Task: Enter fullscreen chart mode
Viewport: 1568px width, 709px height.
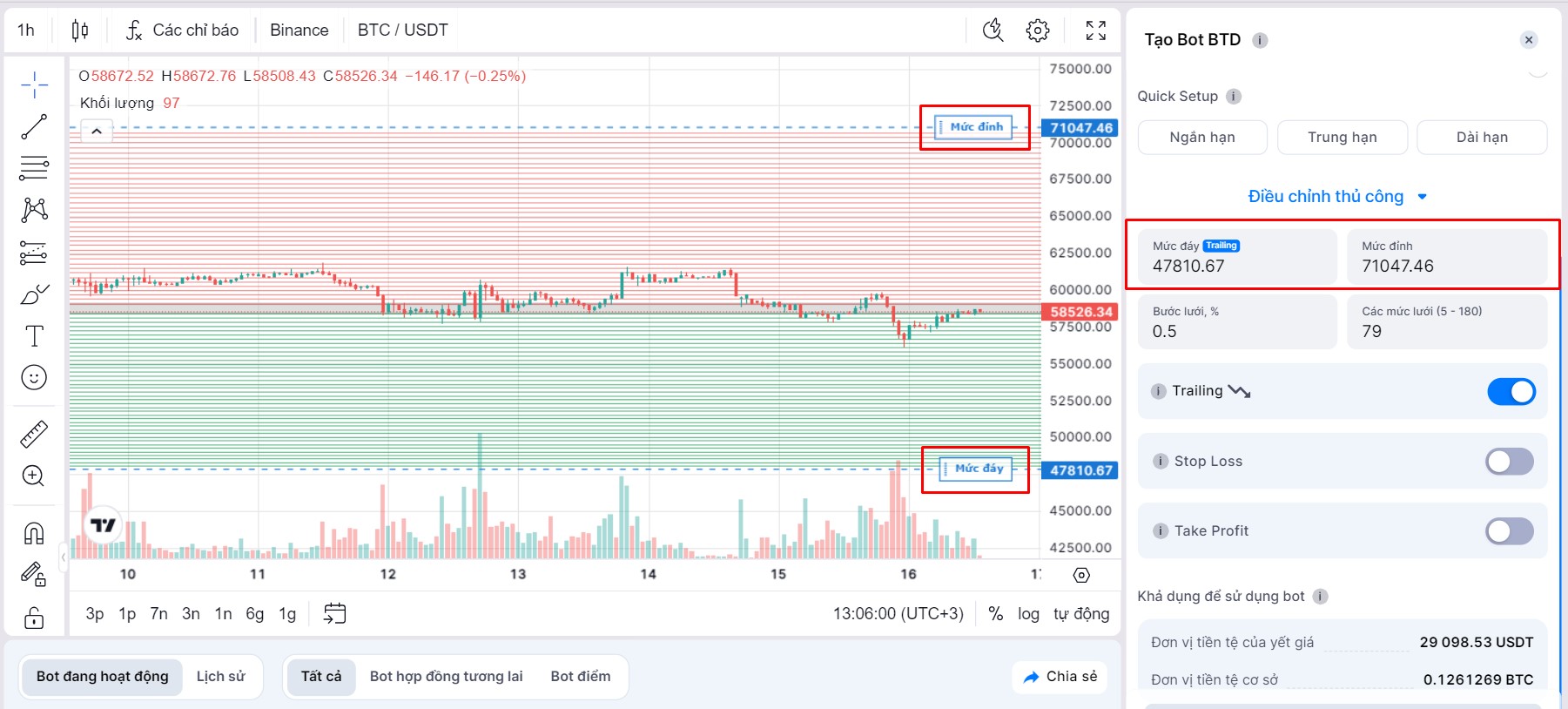Action: pyautogui.click(x=1096, y=30)
